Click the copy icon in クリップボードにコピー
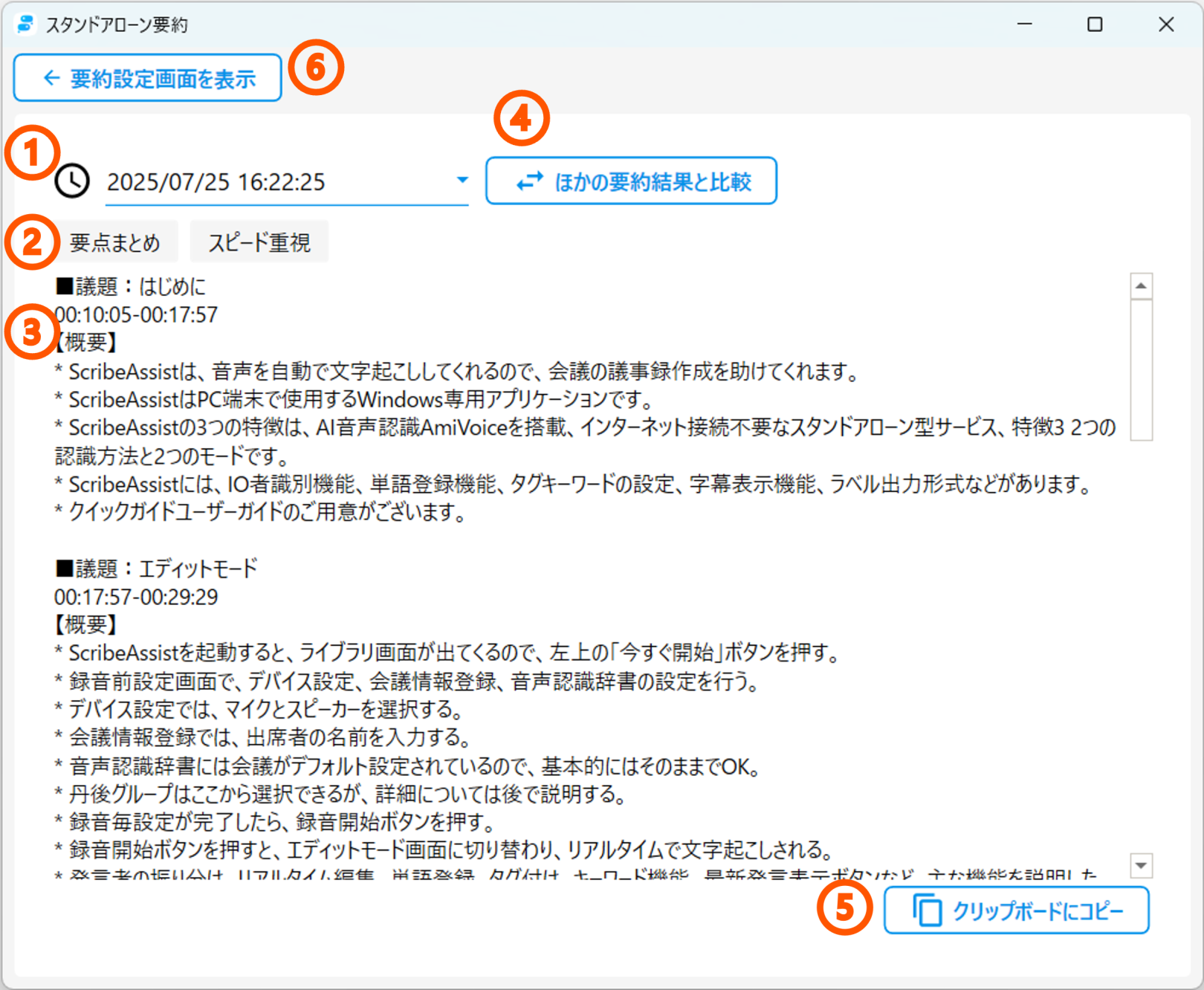Screen dimensions: 1204x990 tap(927, 910)
